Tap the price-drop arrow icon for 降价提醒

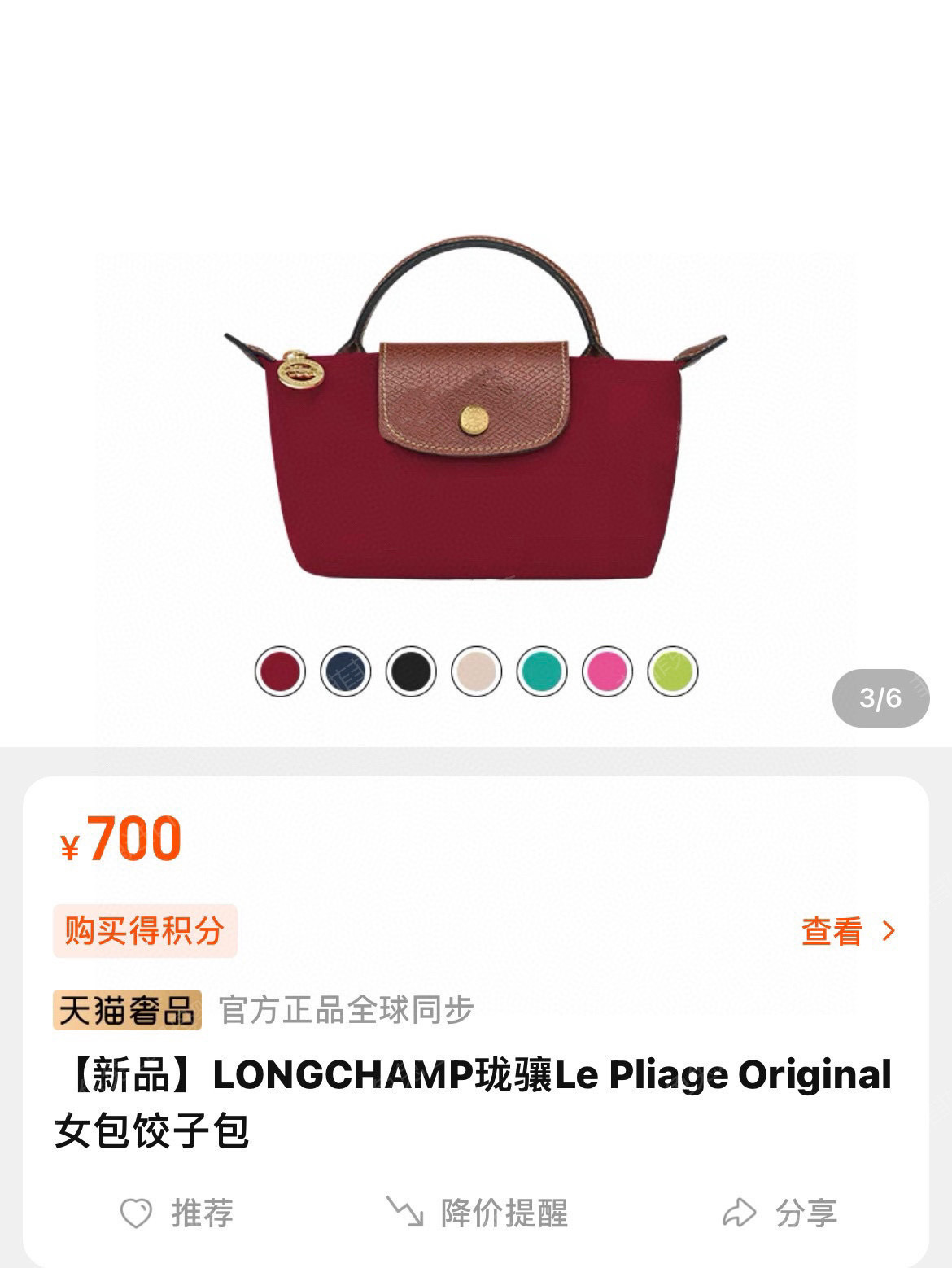(404, 1212)
